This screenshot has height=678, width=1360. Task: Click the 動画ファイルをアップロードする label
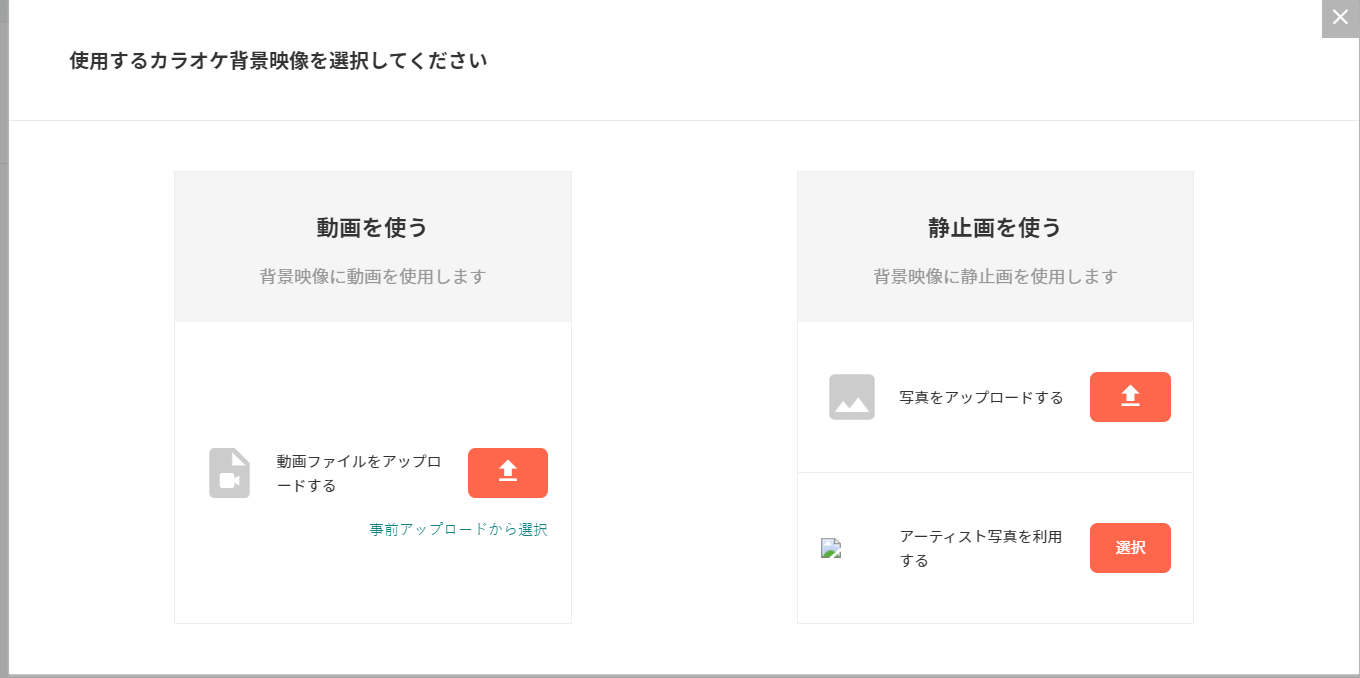tap(359, 474)
